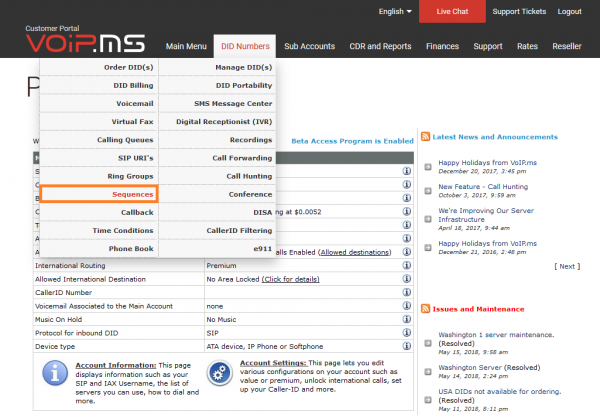
Task: Open the Reseller menu
Action: [567, 46]
